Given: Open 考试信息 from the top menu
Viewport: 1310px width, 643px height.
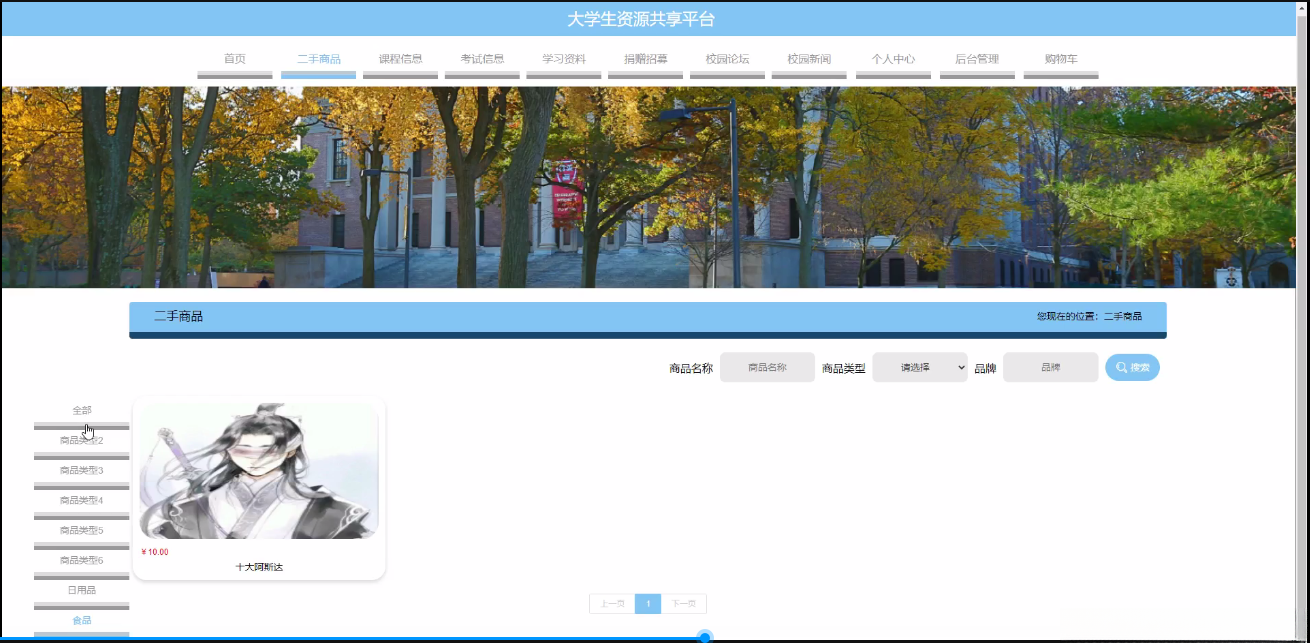Looking at the screenshot, I should coord(481,58).
